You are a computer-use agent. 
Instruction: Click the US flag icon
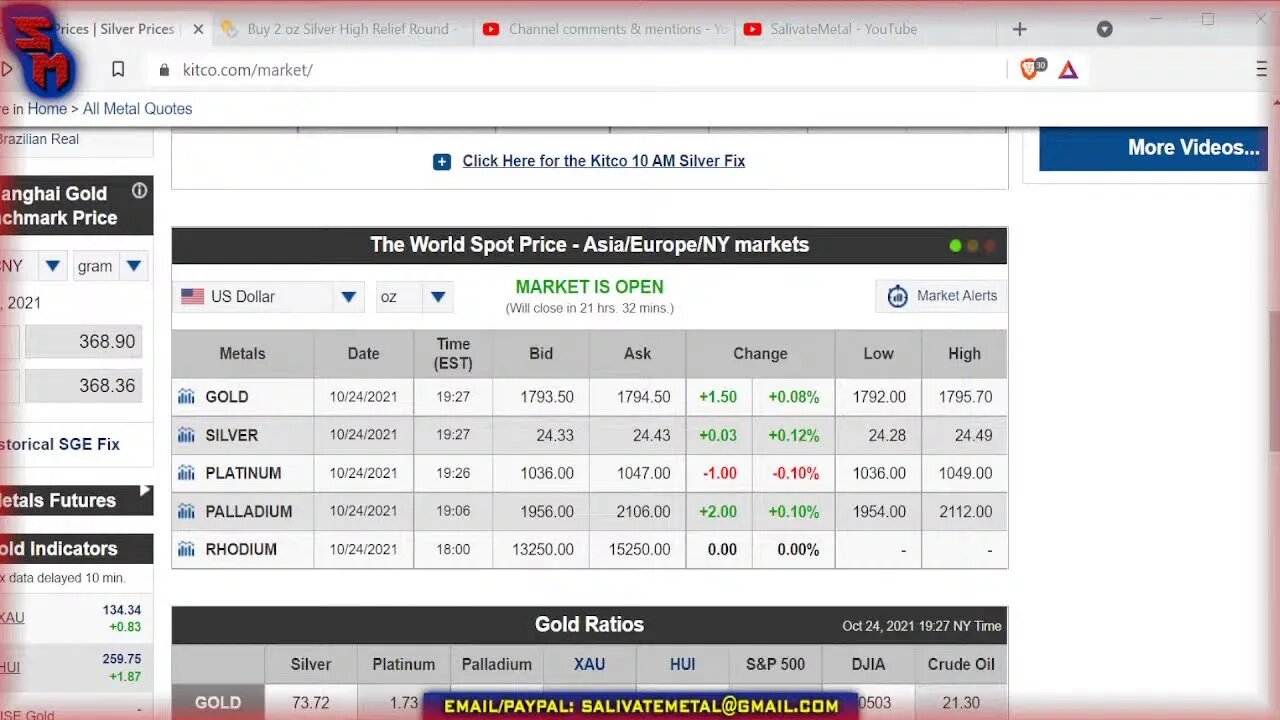[x=192, y=296]
